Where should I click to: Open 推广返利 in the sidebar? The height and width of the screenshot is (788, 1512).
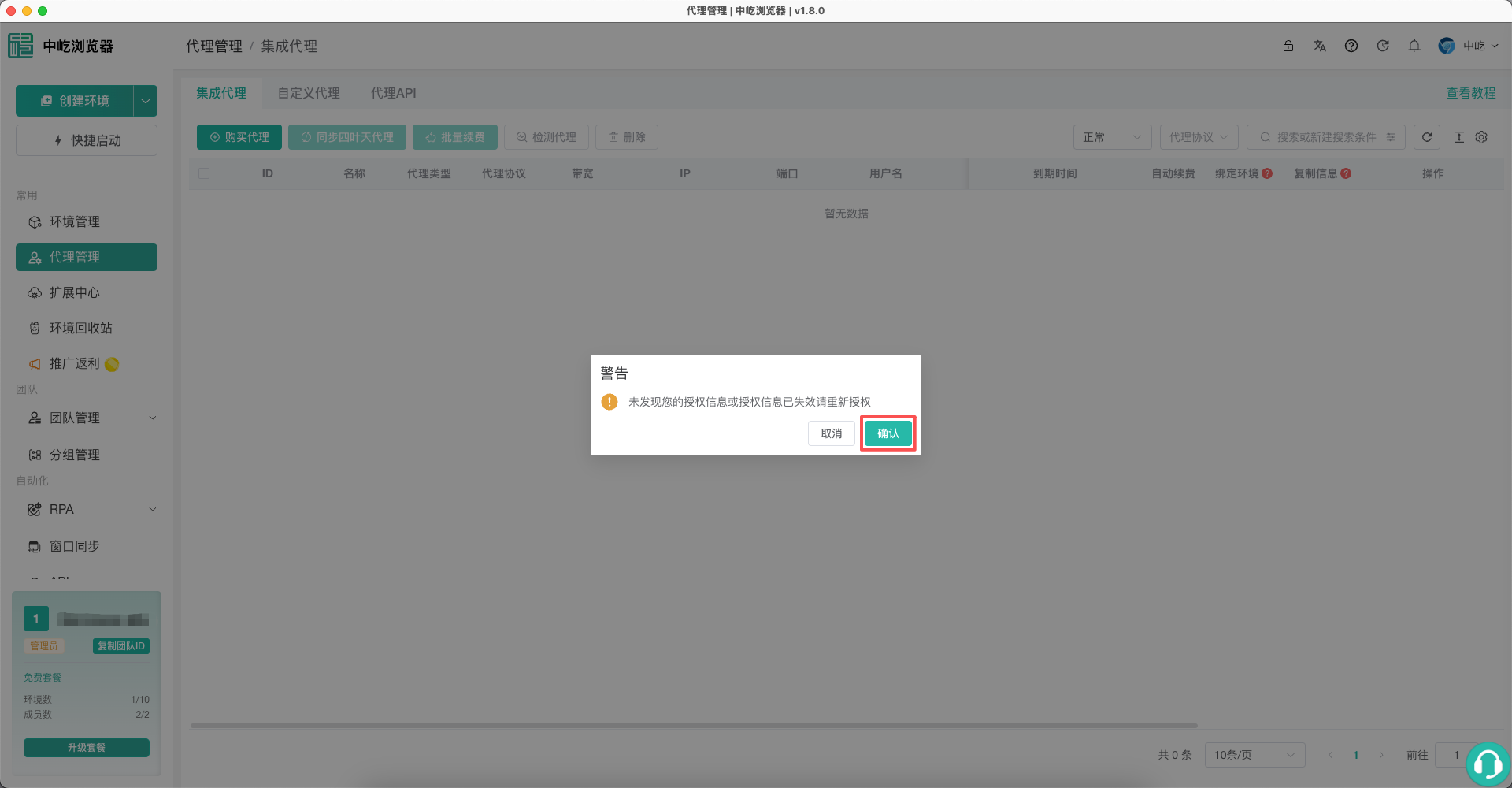(87, 363)
